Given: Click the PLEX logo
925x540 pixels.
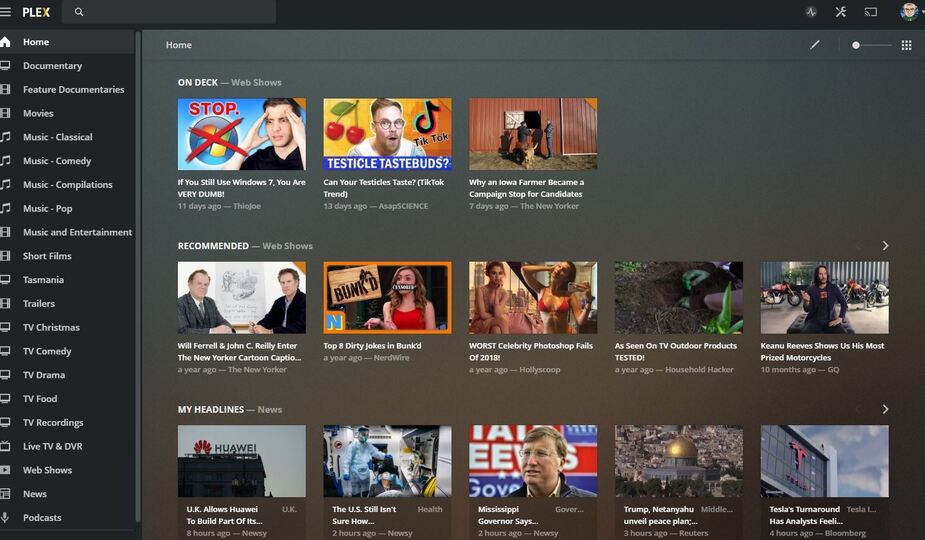Looking at the screenshot, I should coord(36,12).
